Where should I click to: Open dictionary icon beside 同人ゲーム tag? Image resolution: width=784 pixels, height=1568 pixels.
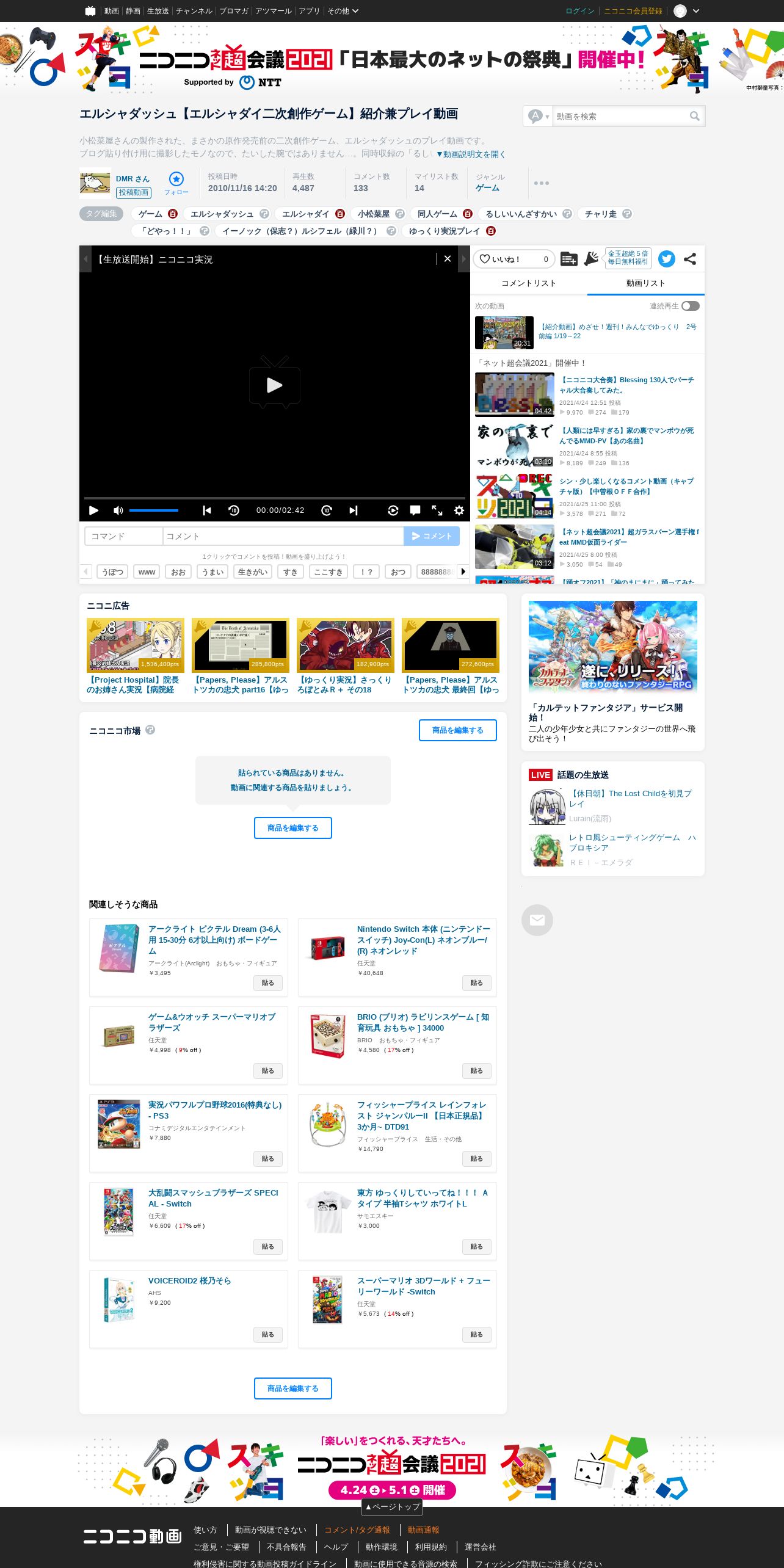[x=468, y=214]
